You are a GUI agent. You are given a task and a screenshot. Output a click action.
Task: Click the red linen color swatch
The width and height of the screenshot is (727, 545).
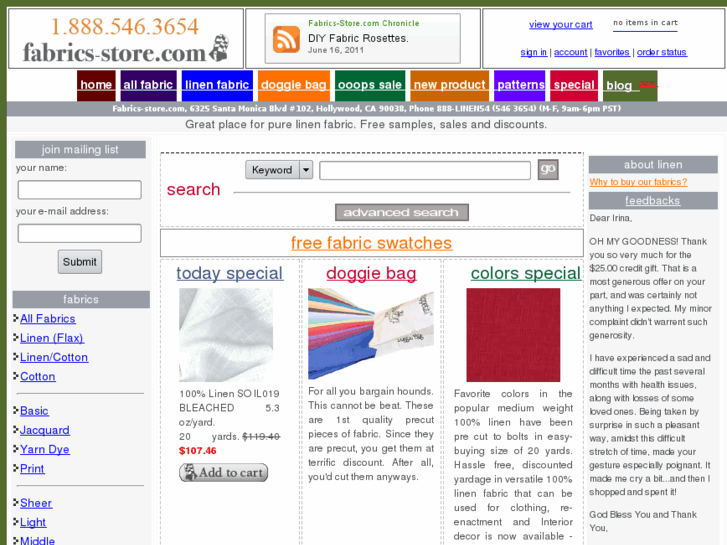click(513, 335)
